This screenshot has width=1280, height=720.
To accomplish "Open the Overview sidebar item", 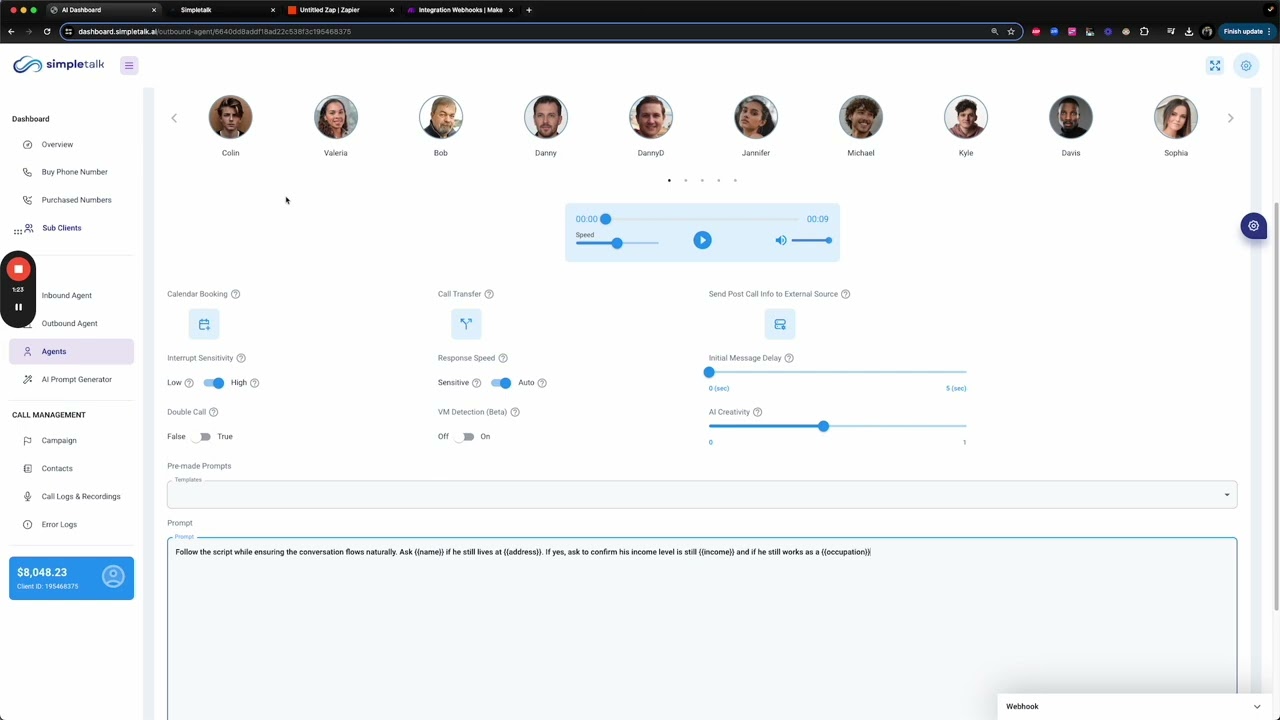I will pos(70,145).
